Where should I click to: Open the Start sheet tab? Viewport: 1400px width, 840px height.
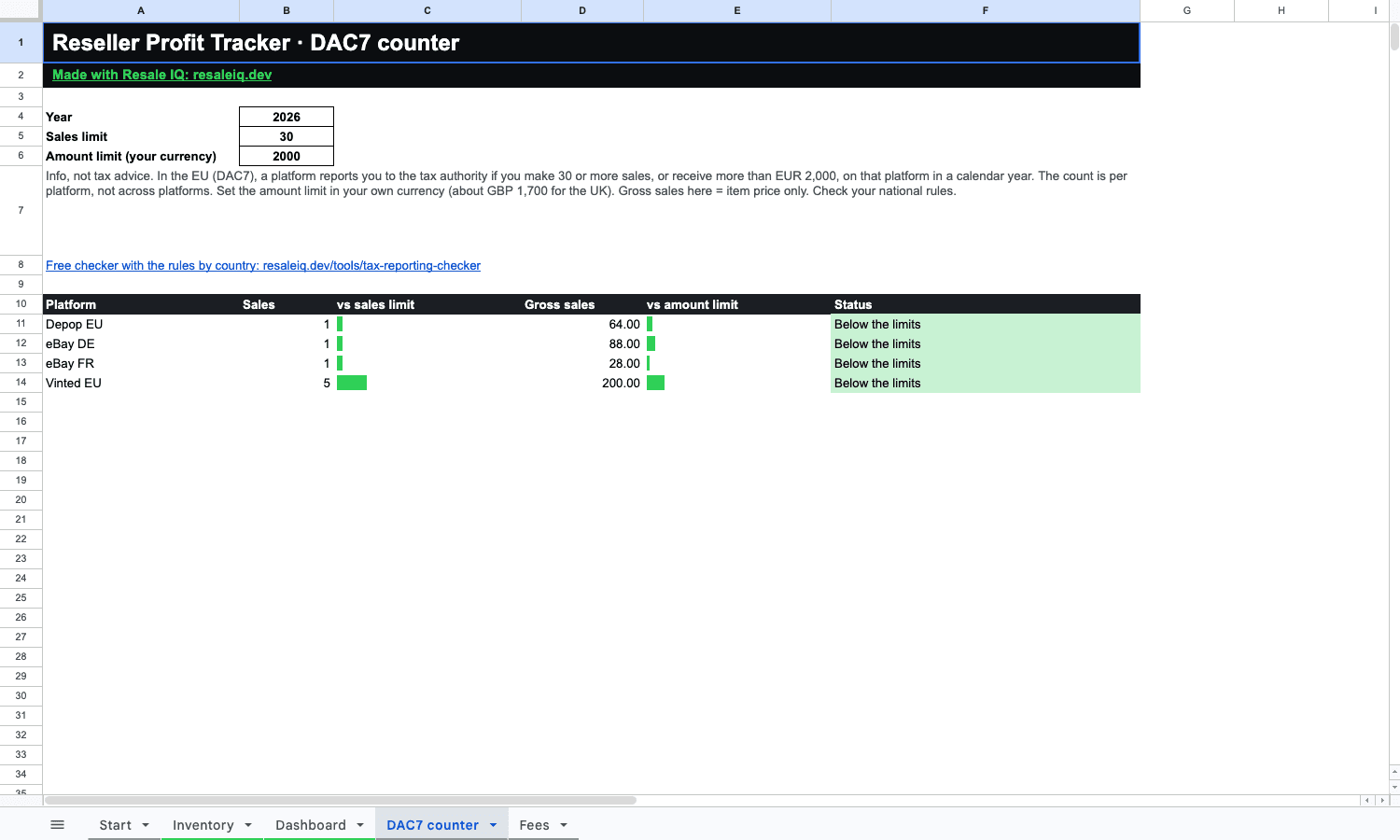[115, 825]
